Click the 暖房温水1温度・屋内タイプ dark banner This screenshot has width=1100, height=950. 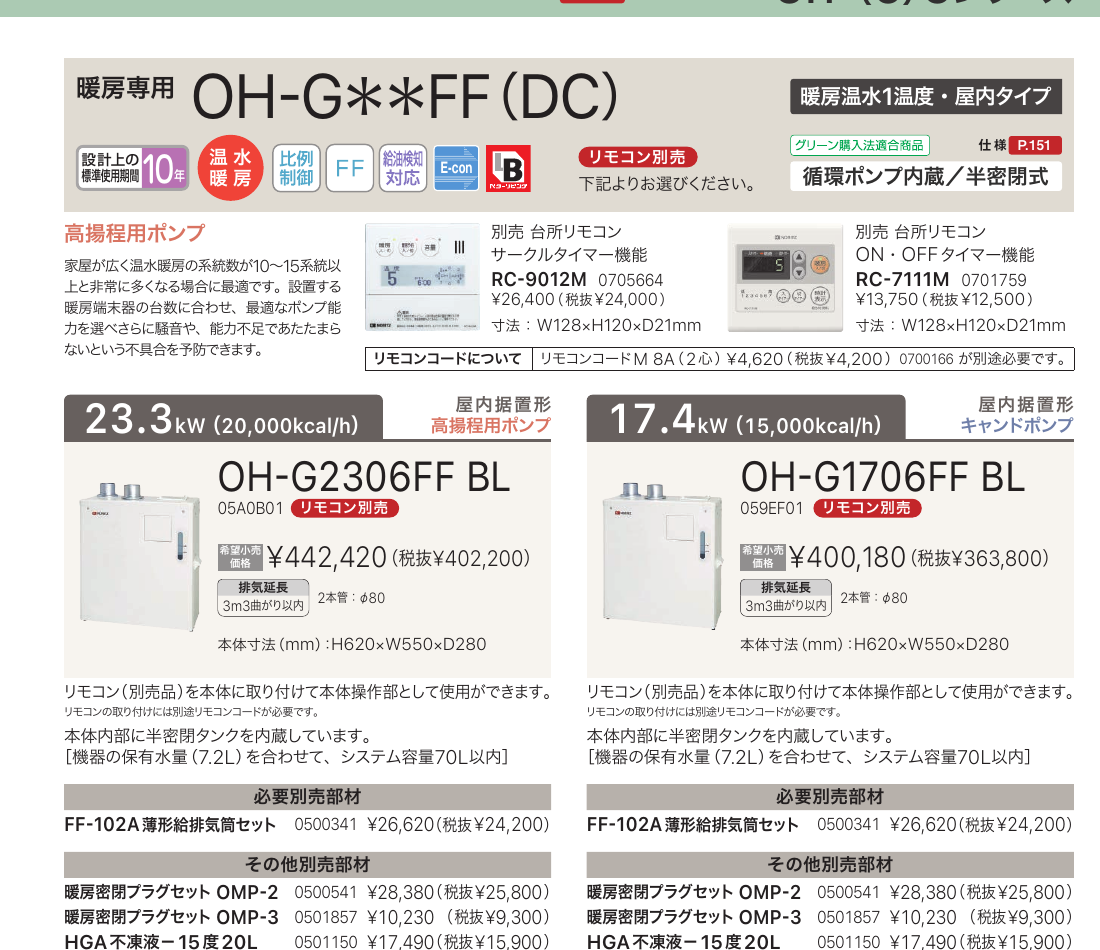click(x=926, y=96)
